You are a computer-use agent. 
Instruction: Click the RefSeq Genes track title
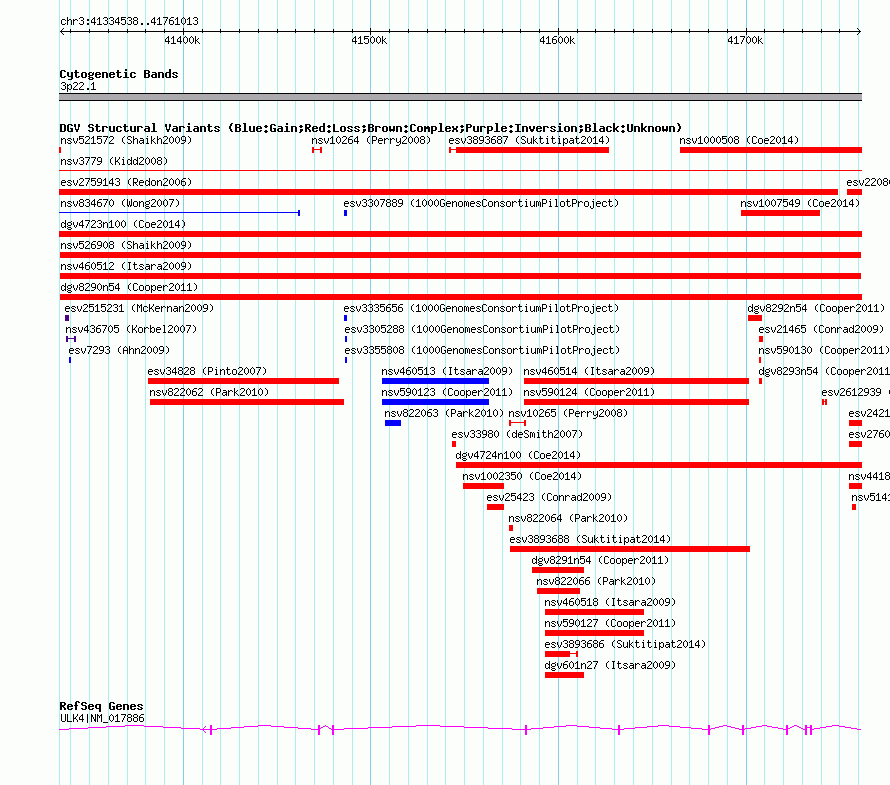click(101, 706)
